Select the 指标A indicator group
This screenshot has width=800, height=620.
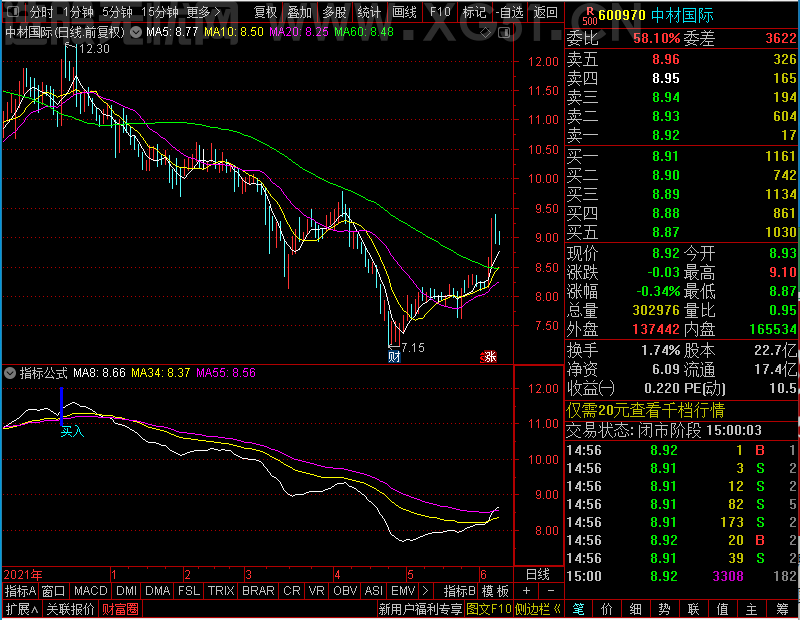pyautogui.click(x=20, y=591)
